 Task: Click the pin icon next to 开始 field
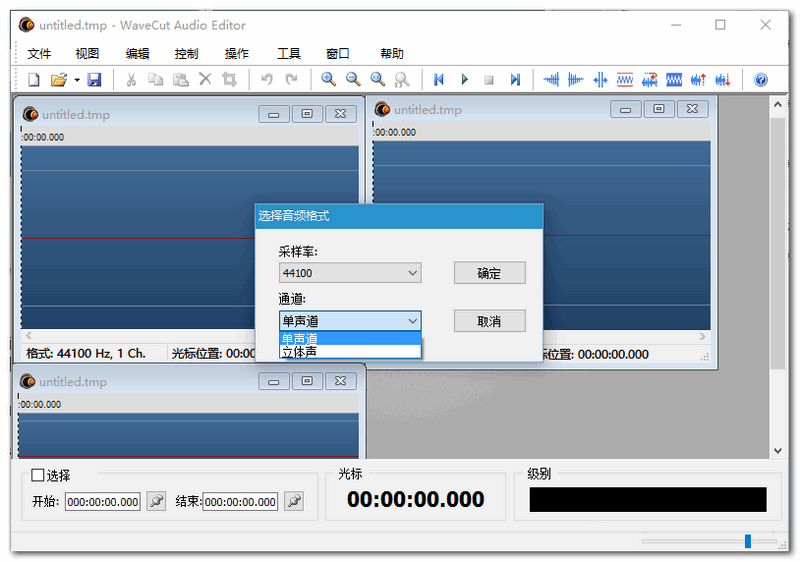156,501
